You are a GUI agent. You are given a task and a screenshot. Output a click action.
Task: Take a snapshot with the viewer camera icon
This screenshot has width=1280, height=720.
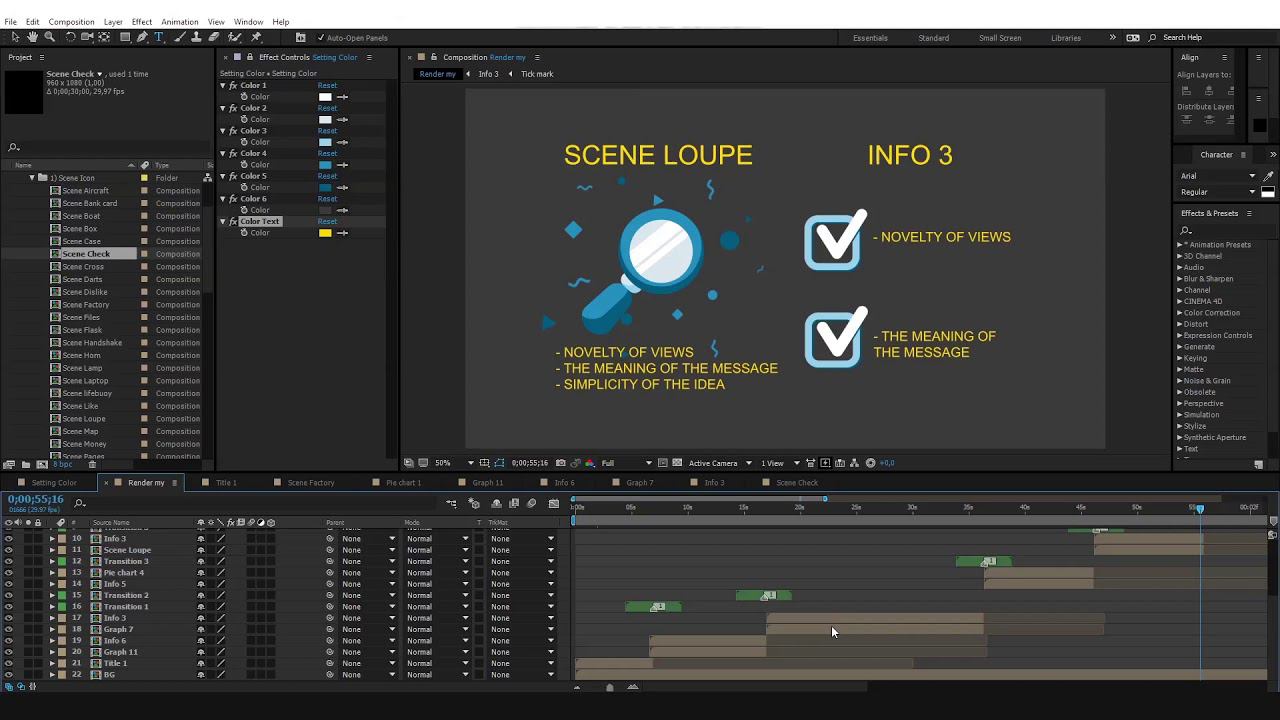tap(560, 463)
